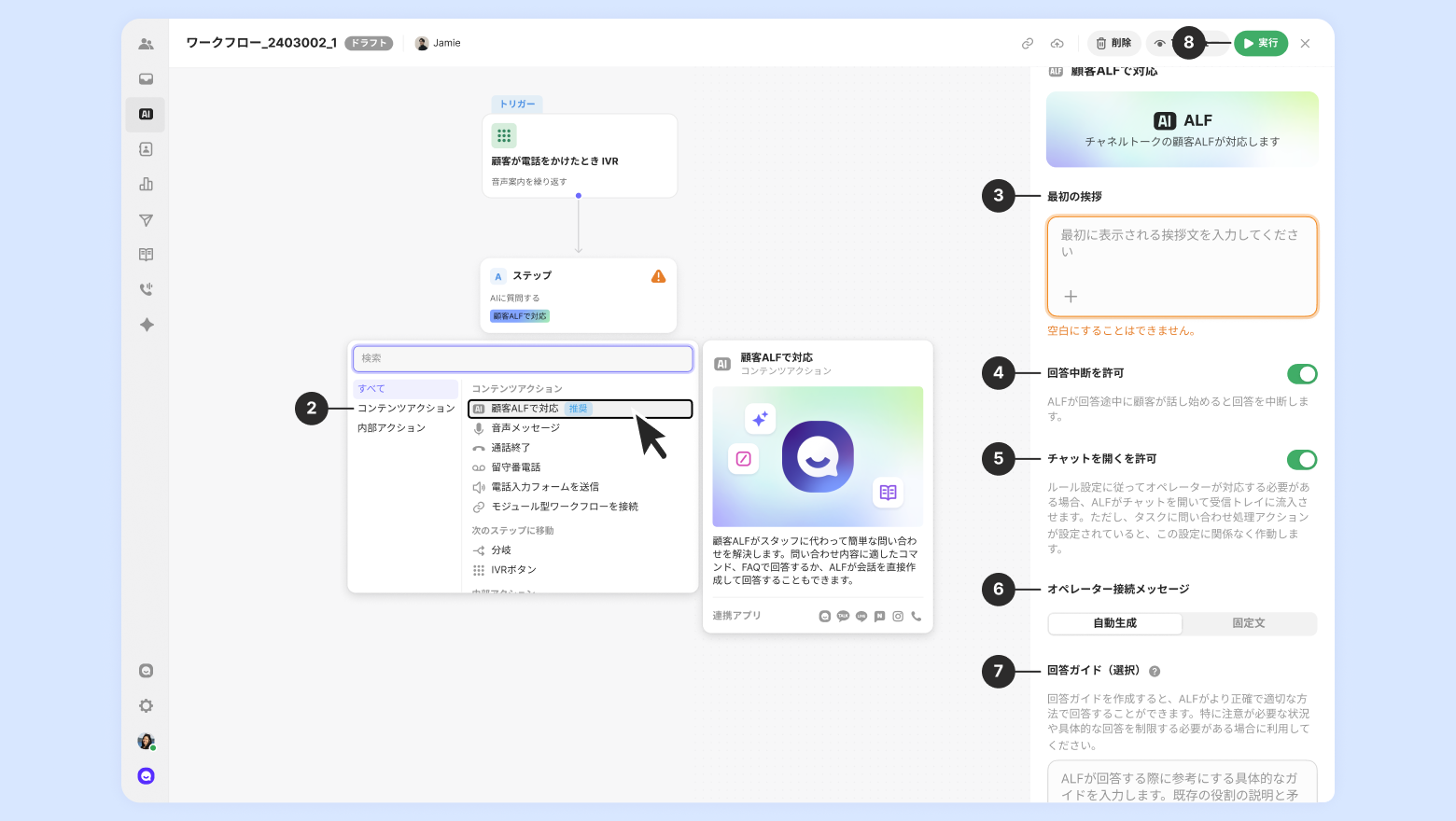Viewport: 1456px width, 821px height.
Task: Click the green IVR grid icon on trigger card
Action: 504,135
